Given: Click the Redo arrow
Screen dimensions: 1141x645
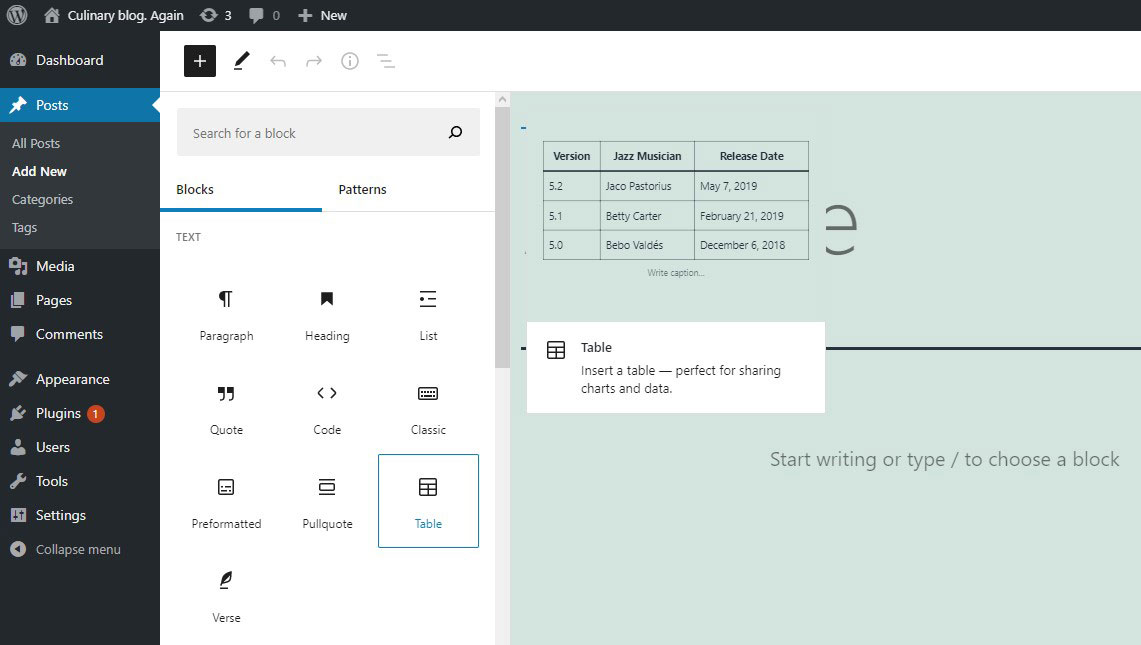Looking at the screenshot, I should (314, 61).
